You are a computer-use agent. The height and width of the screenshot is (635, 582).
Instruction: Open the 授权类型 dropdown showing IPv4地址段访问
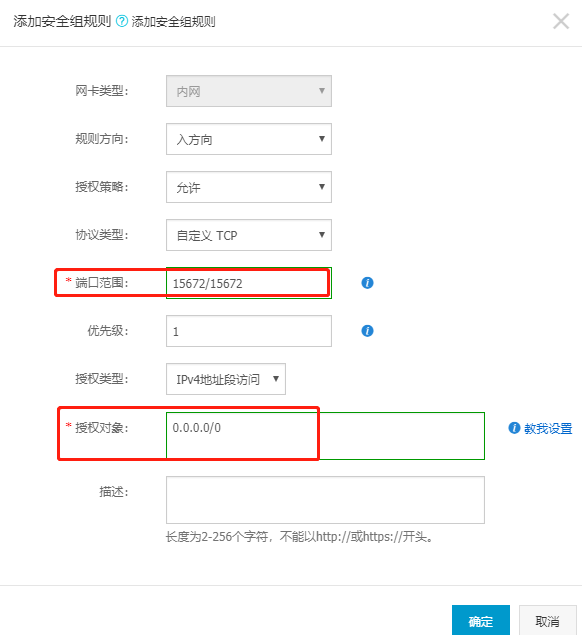pyautogui.click(x=226, y=379)
